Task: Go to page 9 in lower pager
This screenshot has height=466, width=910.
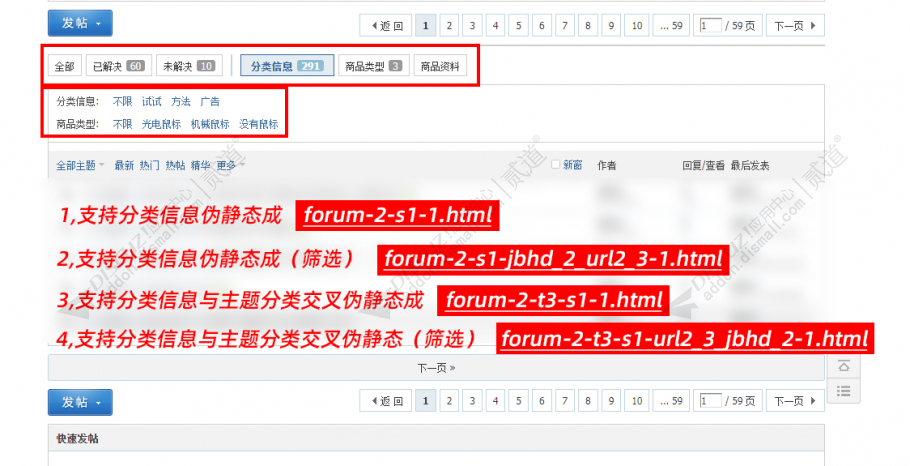Action: point(612,401)
